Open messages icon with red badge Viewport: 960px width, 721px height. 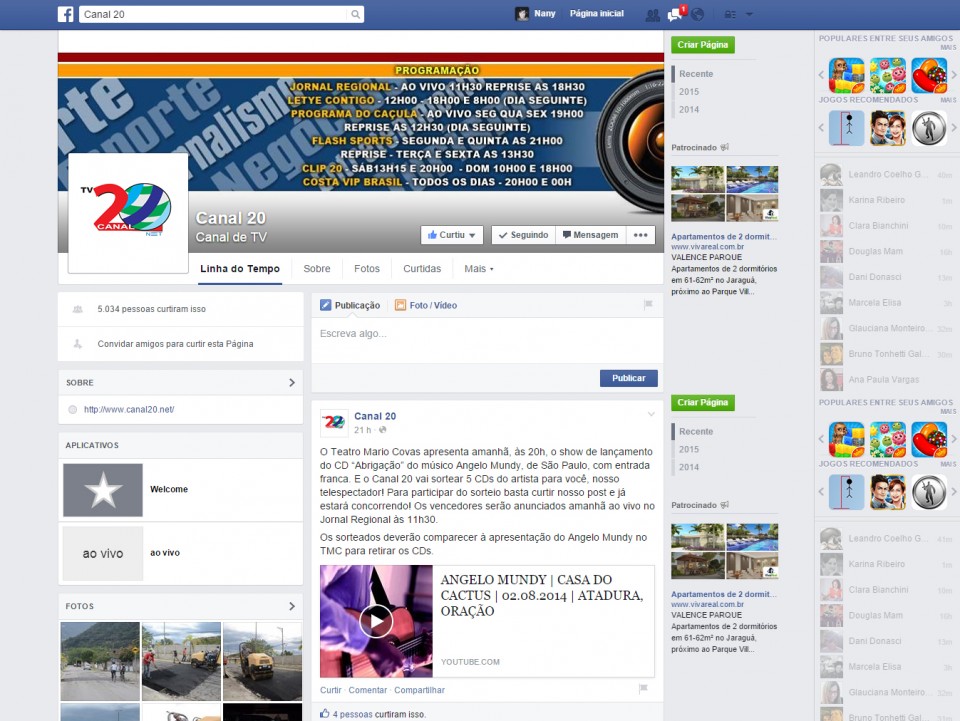point(675,15)
